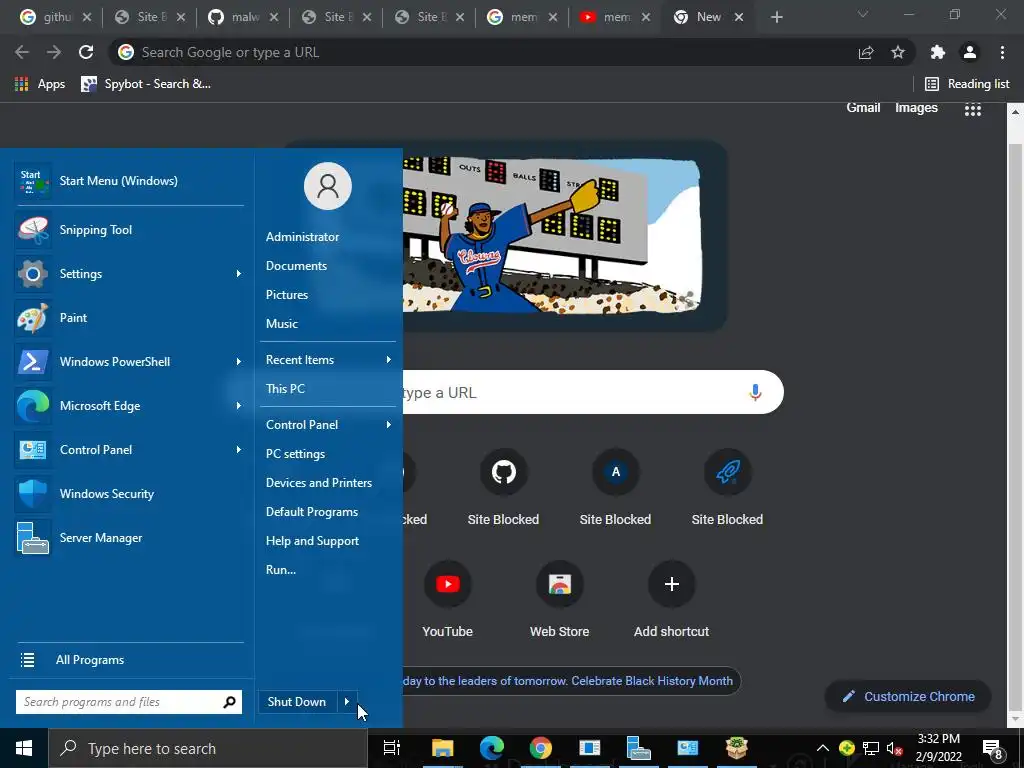Expand Settings submenu arrow
The height and width of the screenshot is (768, 1024).
point(239,274)
